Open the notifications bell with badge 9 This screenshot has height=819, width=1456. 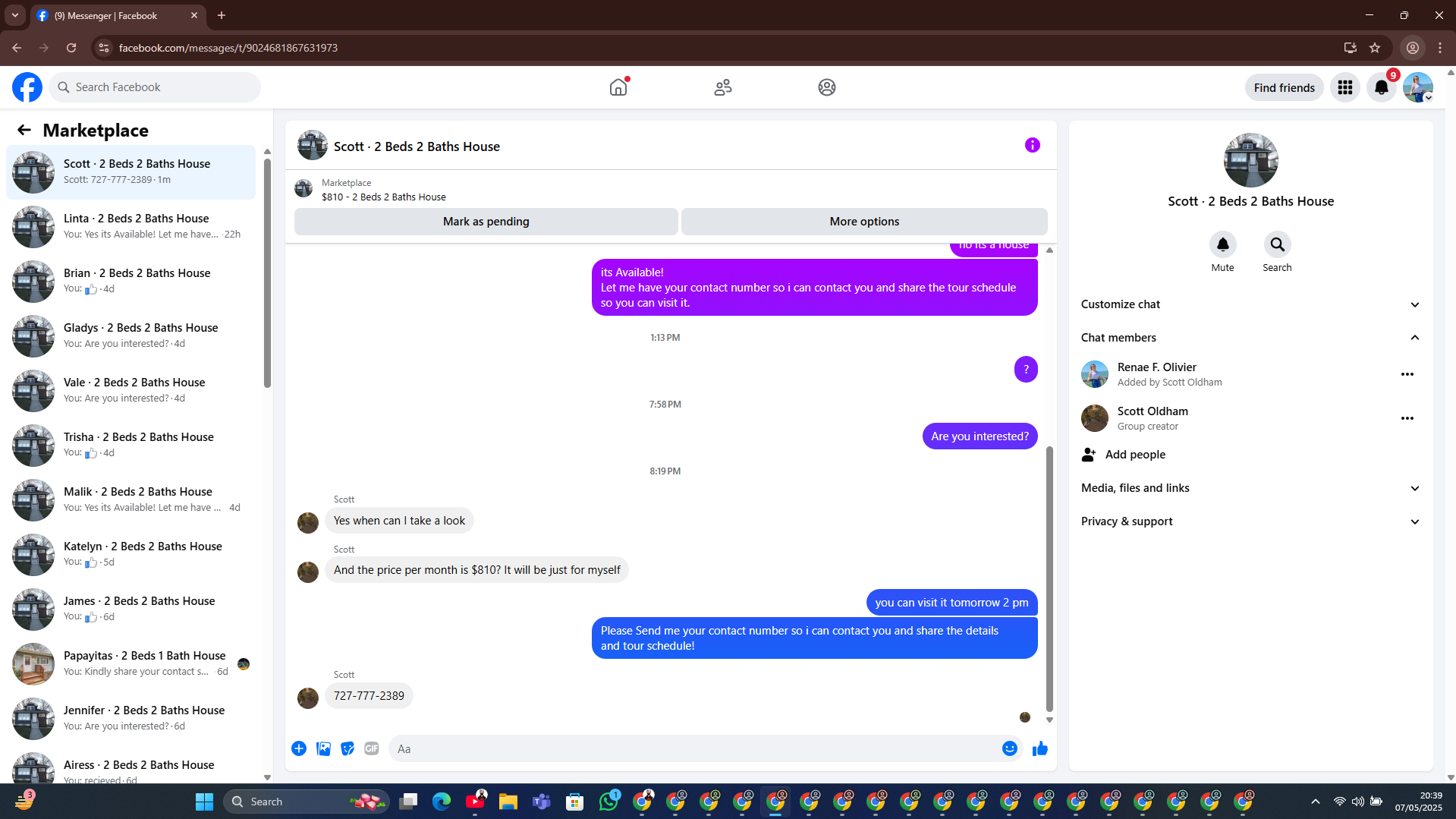[x=1382, y=87]
